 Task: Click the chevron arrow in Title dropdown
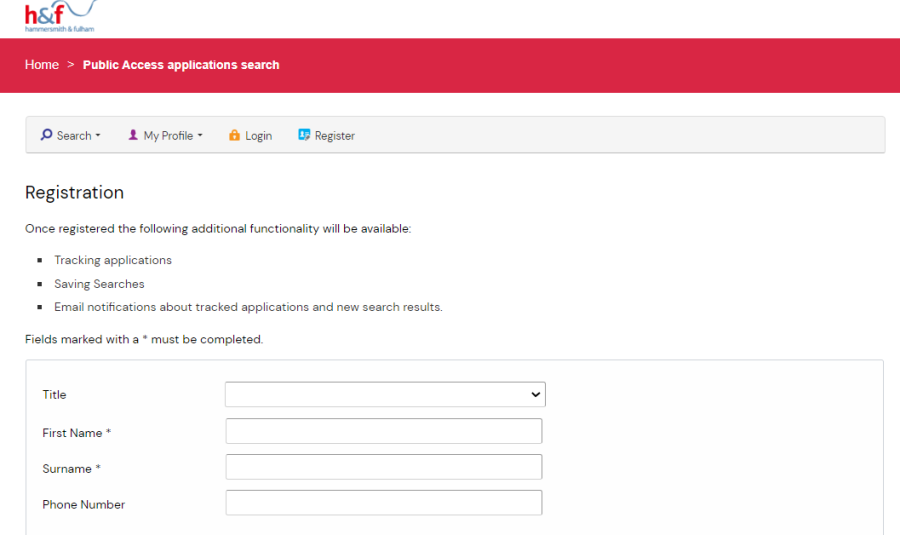(536, 394)
